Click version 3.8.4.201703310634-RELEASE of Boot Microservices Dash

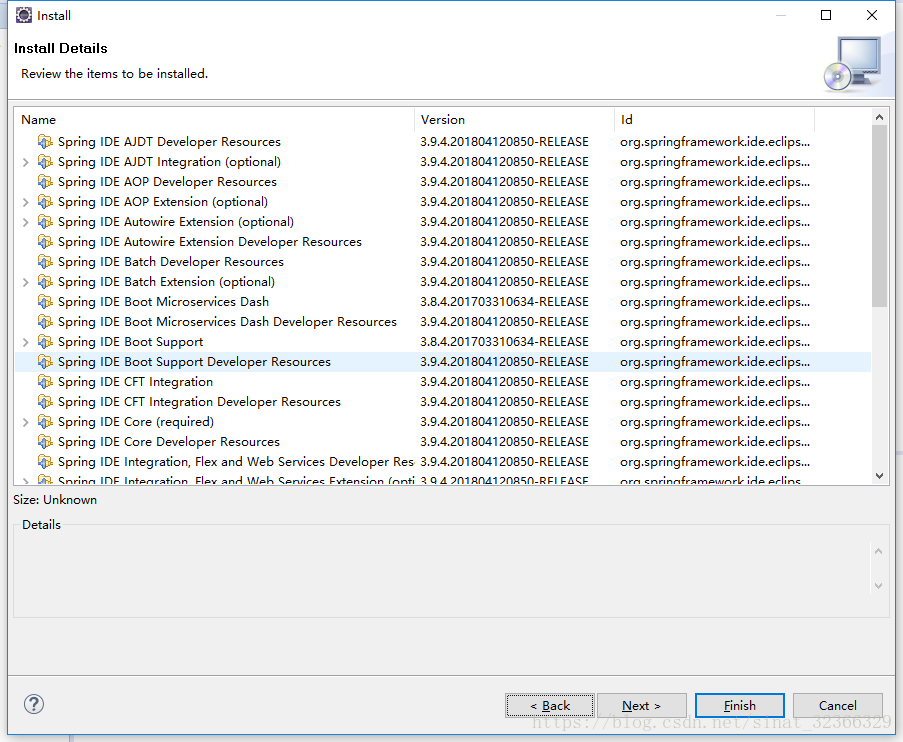[504, 301]
